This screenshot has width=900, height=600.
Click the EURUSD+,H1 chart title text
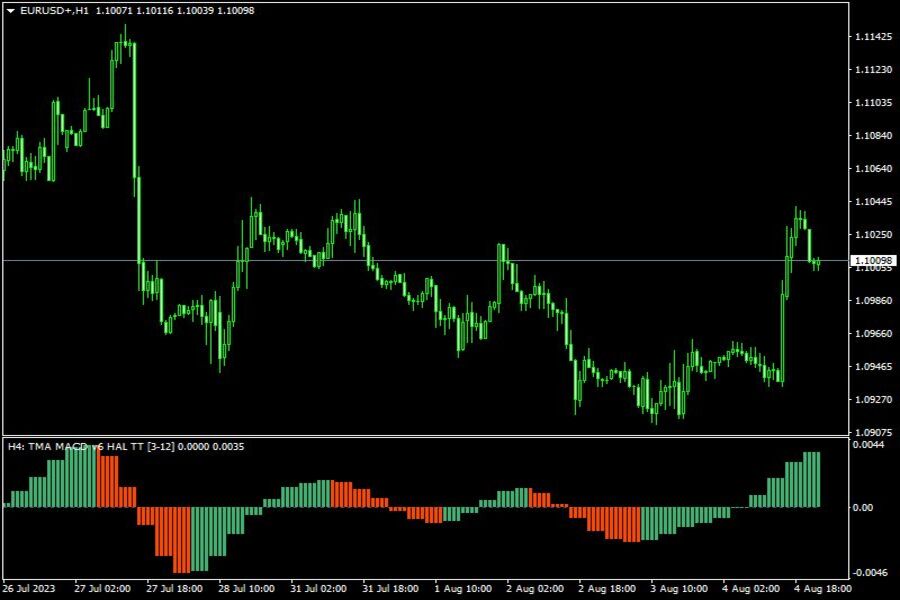pos(55,10)
